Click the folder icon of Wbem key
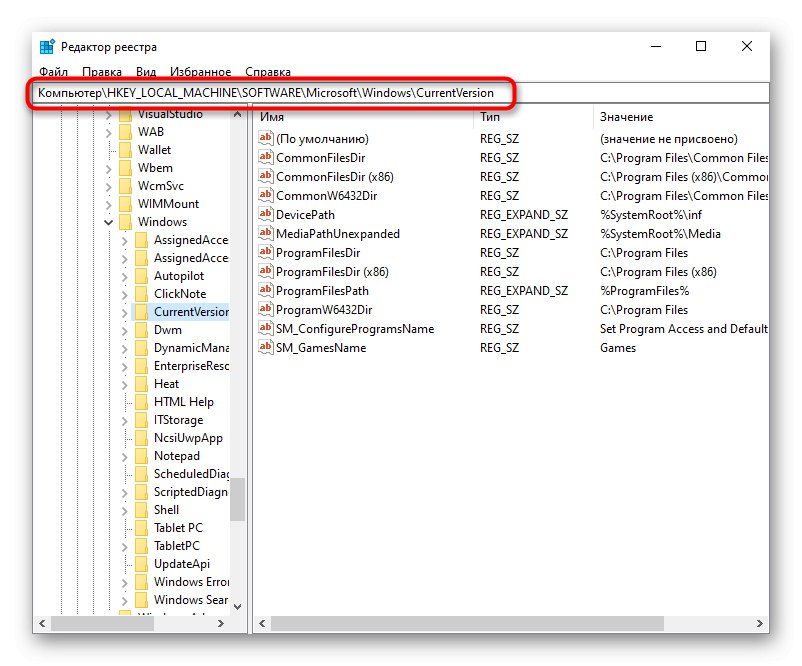The image size is (802, 666). click(125, 168)
